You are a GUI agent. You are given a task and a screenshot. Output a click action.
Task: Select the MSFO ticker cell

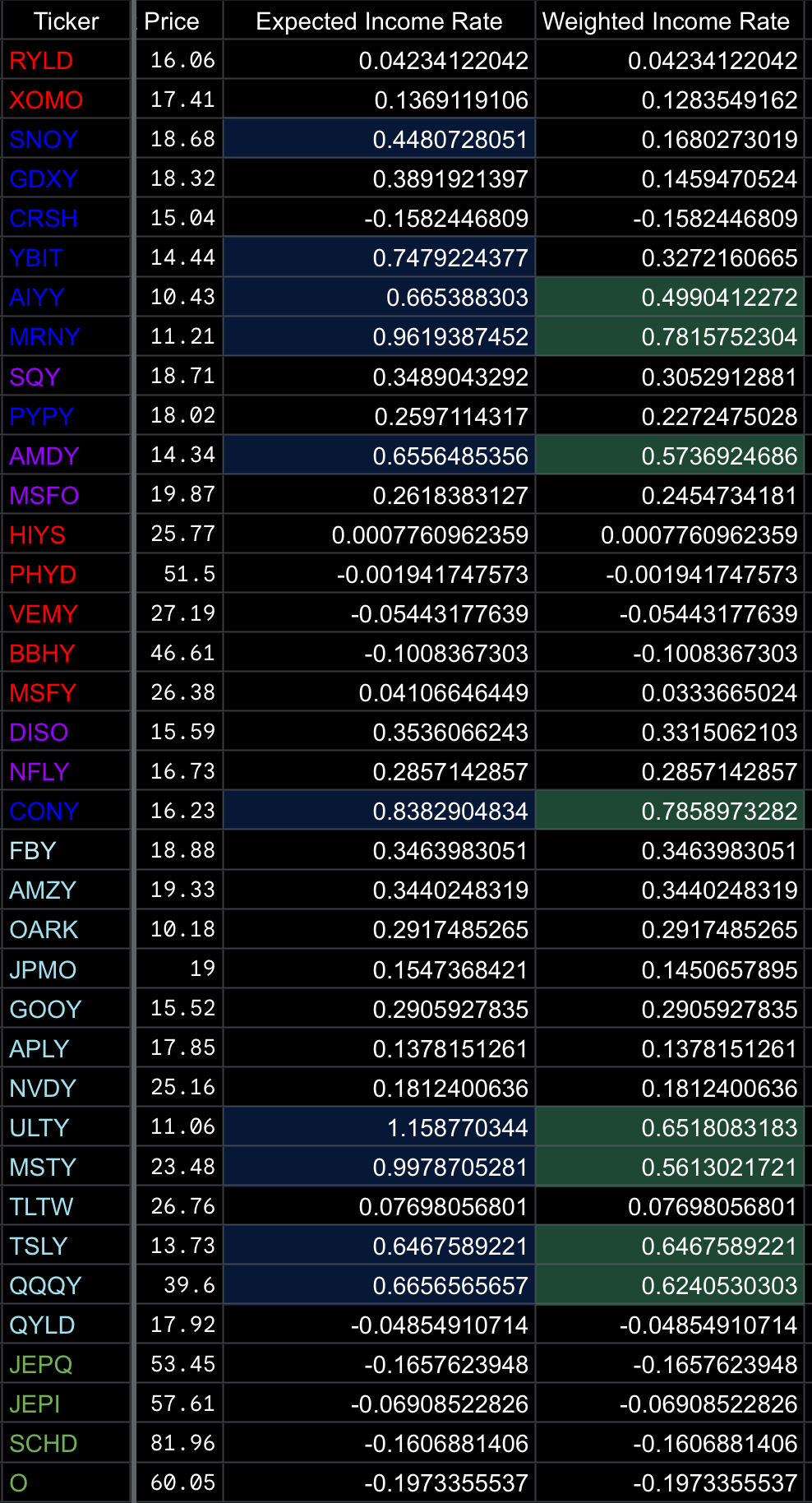click(66, 495)
